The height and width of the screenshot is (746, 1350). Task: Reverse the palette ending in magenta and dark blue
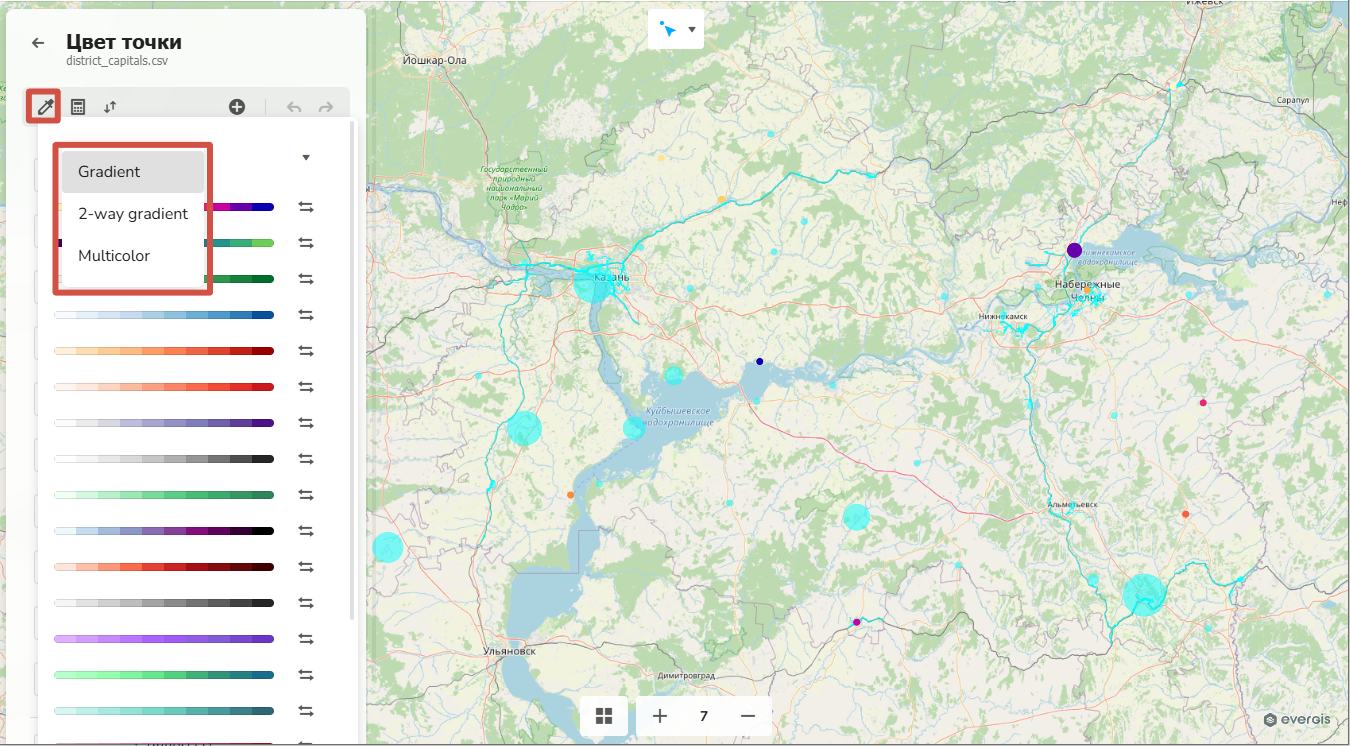[x=306, y=207]
